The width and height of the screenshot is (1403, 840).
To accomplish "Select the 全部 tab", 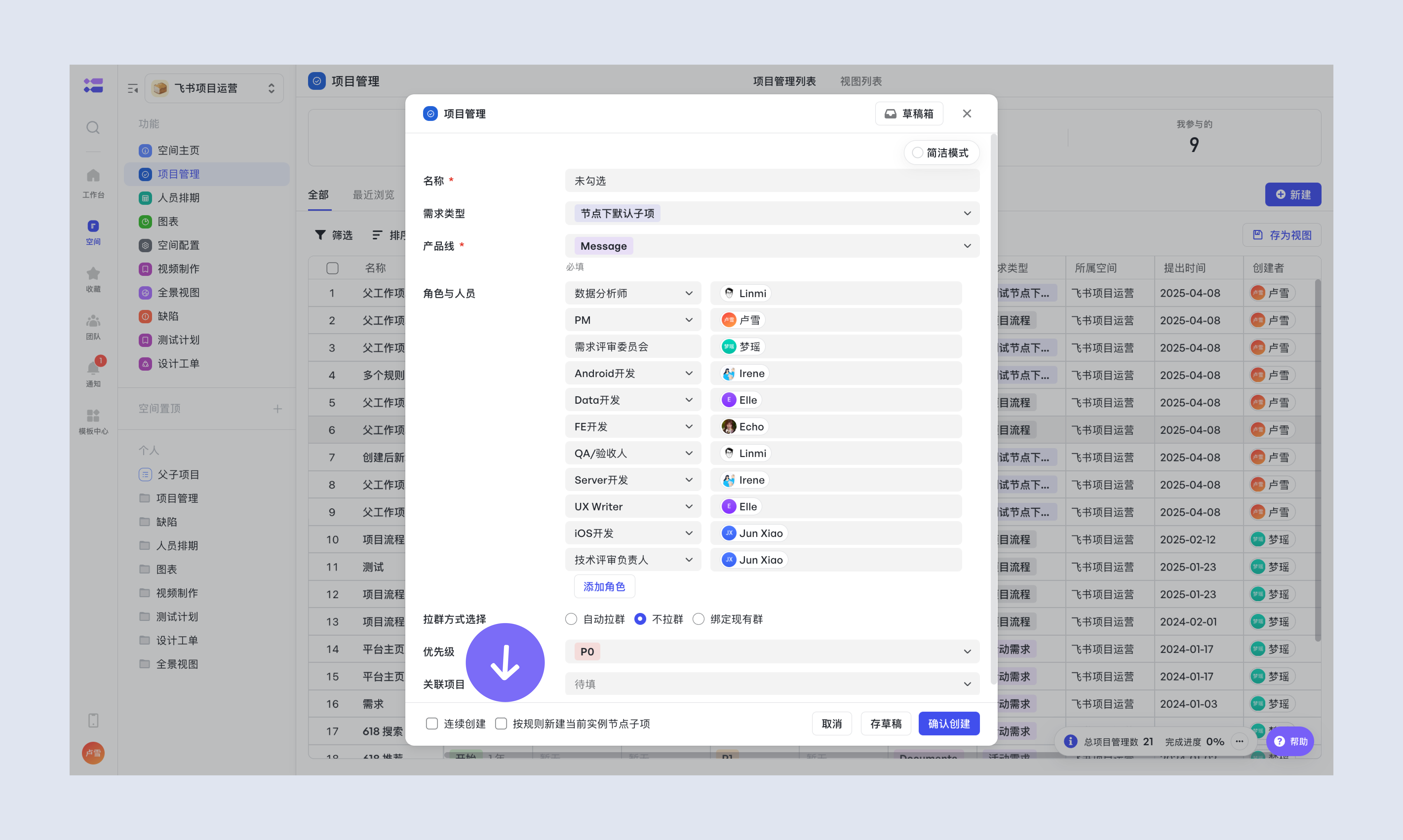I will pyautogui.click(x=318, y=195).
